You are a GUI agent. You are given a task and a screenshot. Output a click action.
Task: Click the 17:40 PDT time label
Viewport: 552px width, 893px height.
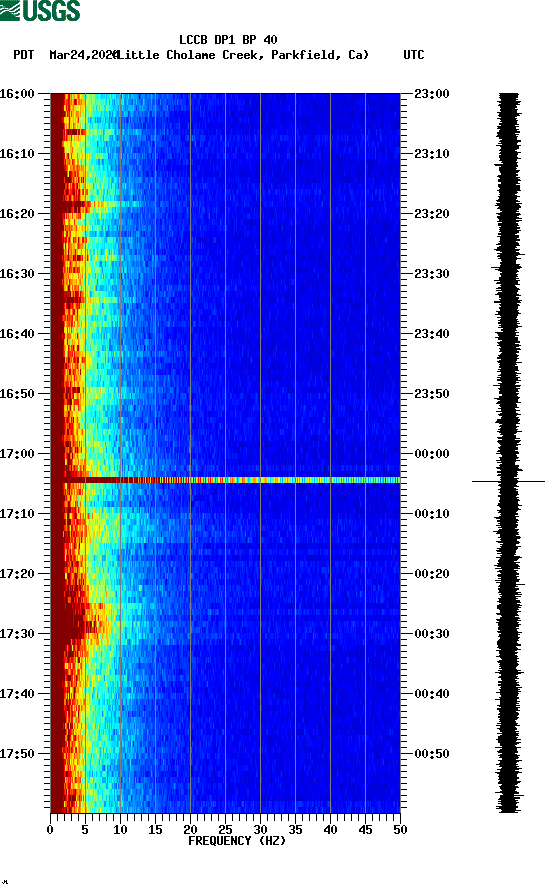click(17, 694)
